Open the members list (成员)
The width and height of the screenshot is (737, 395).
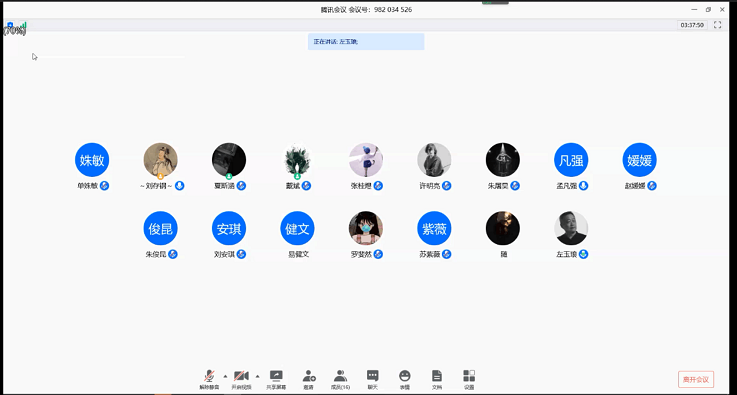pos(340,379)
